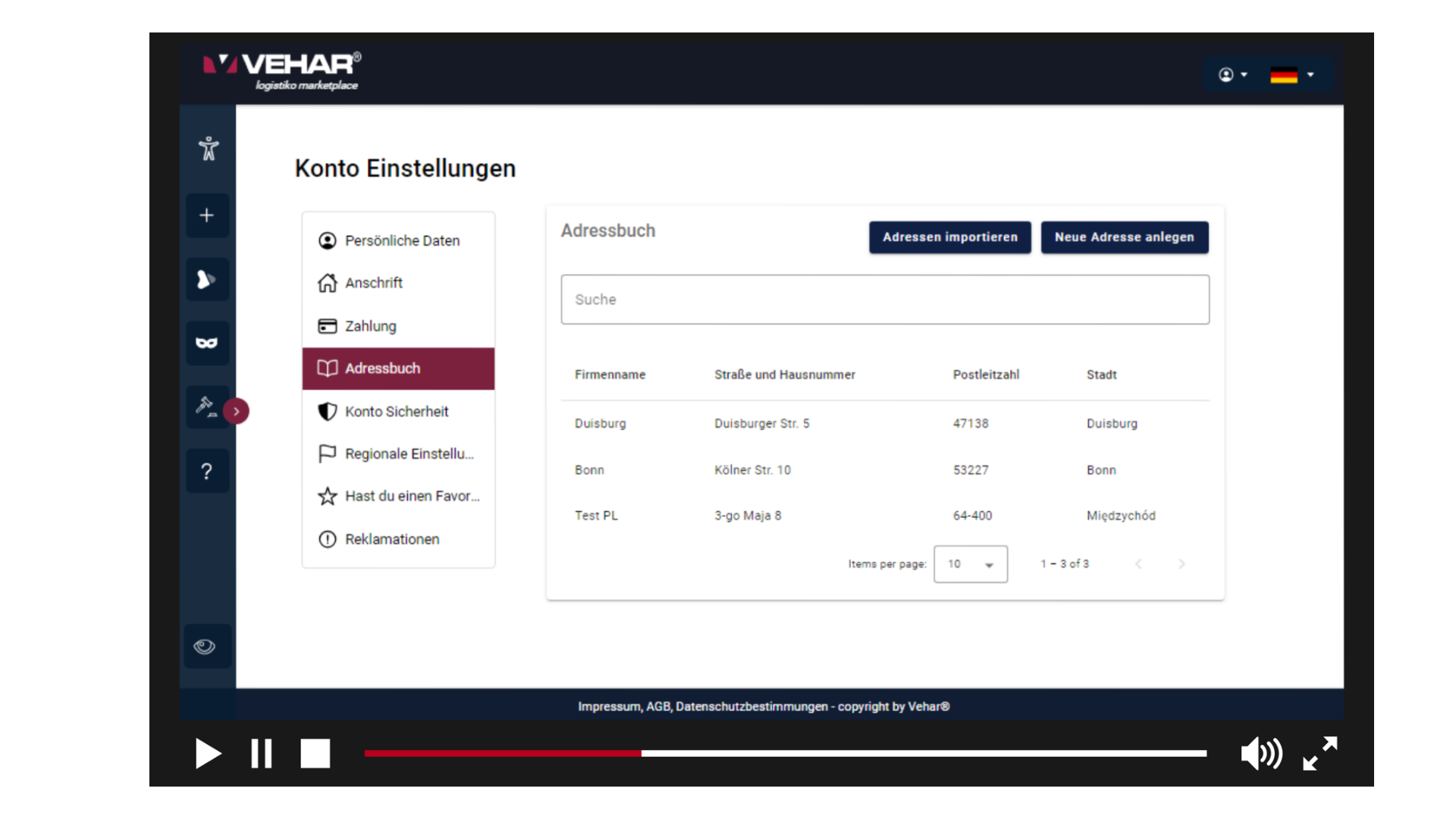Click the mask icon in left sidebar
Image resolution: width=1456 pixels, height=819 pixels.
(207, 343)
